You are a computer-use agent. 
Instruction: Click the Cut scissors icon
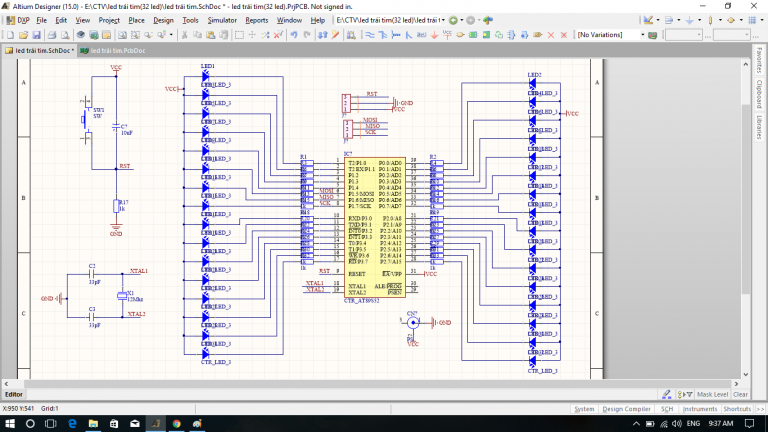click(x=184, y=34)
